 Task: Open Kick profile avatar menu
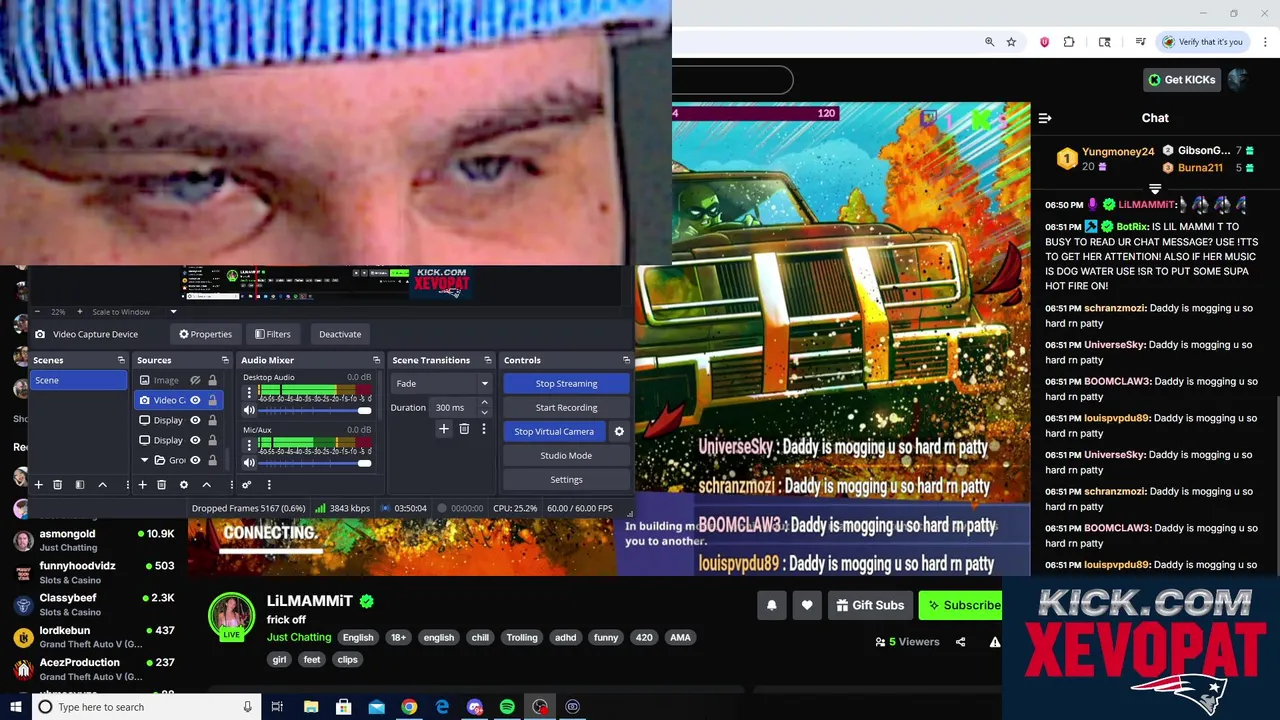(1239, 80)
